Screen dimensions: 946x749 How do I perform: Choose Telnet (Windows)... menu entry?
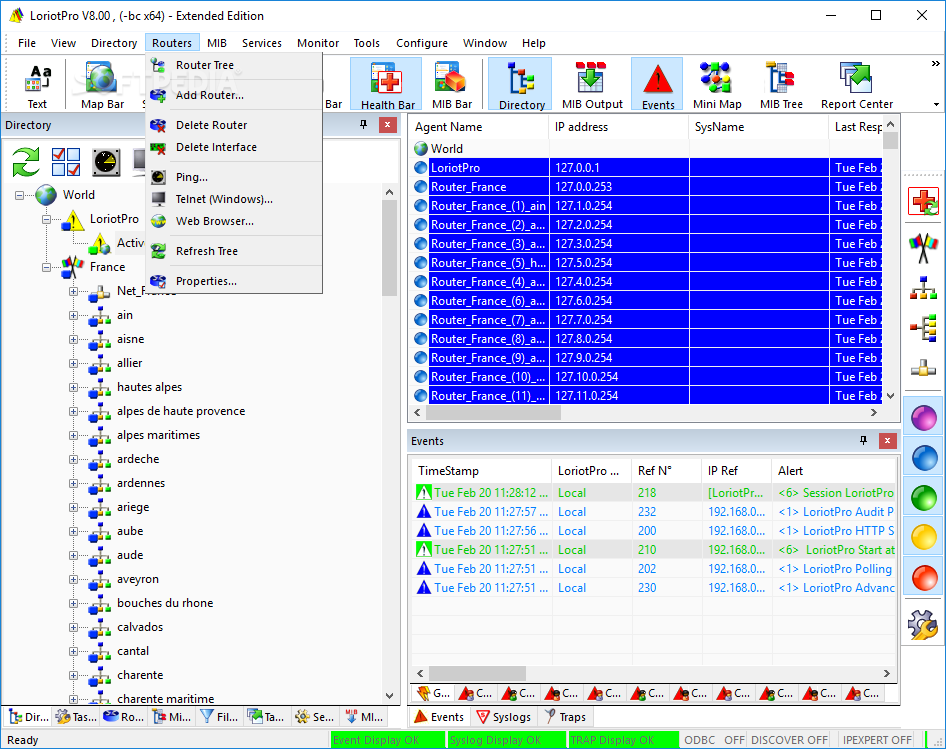(x=234, y=199)
